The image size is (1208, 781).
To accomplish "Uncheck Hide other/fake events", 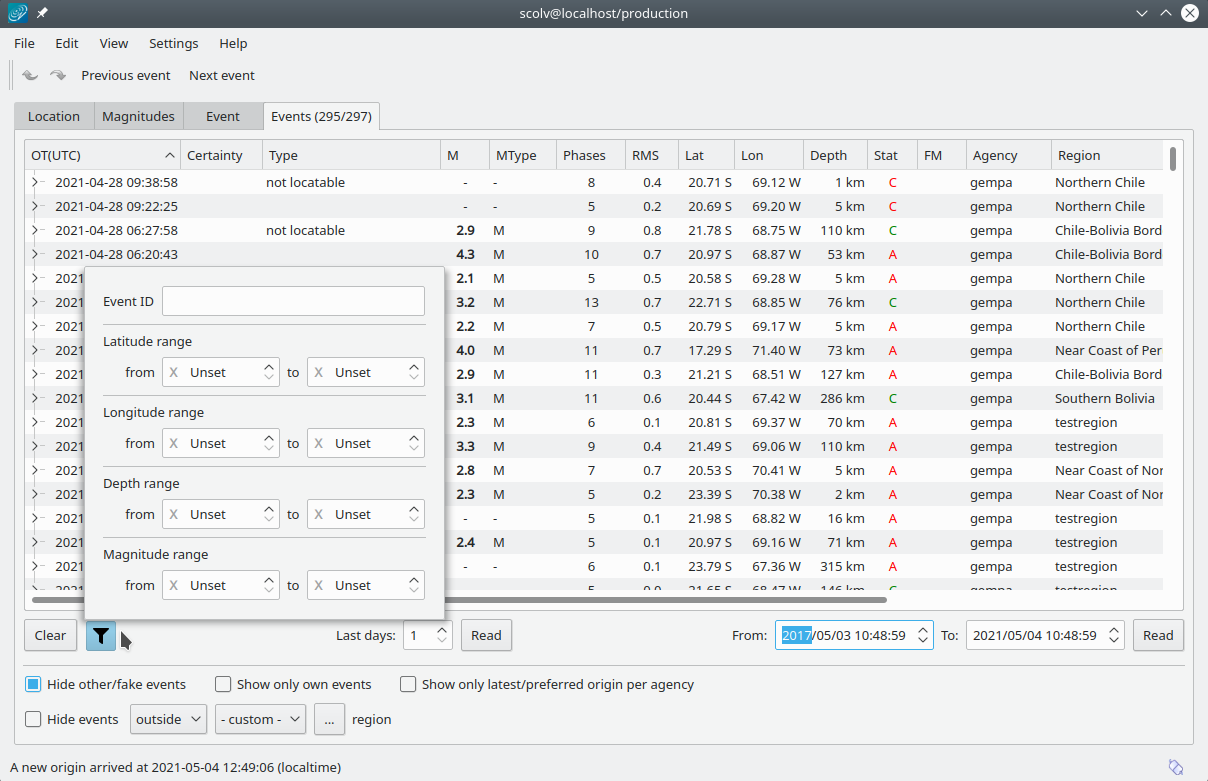I will click(x=33, y=685).
